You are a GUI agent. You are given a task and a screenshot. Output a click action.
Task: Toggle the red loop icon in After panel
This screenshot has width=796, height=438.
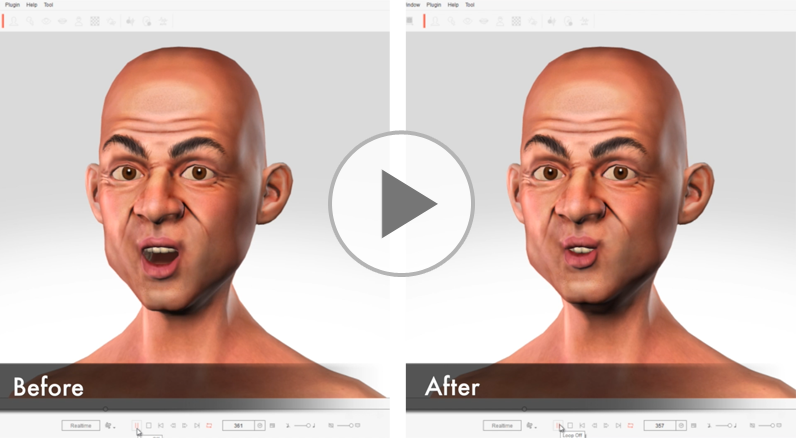pyautogui.click(x=630, y=425)
